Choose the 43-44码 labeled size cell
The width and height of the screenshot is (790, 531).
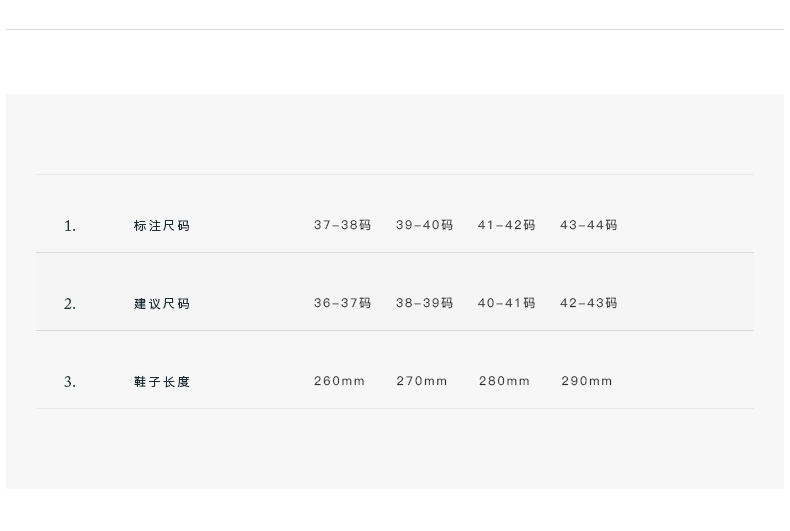point(588,226)
